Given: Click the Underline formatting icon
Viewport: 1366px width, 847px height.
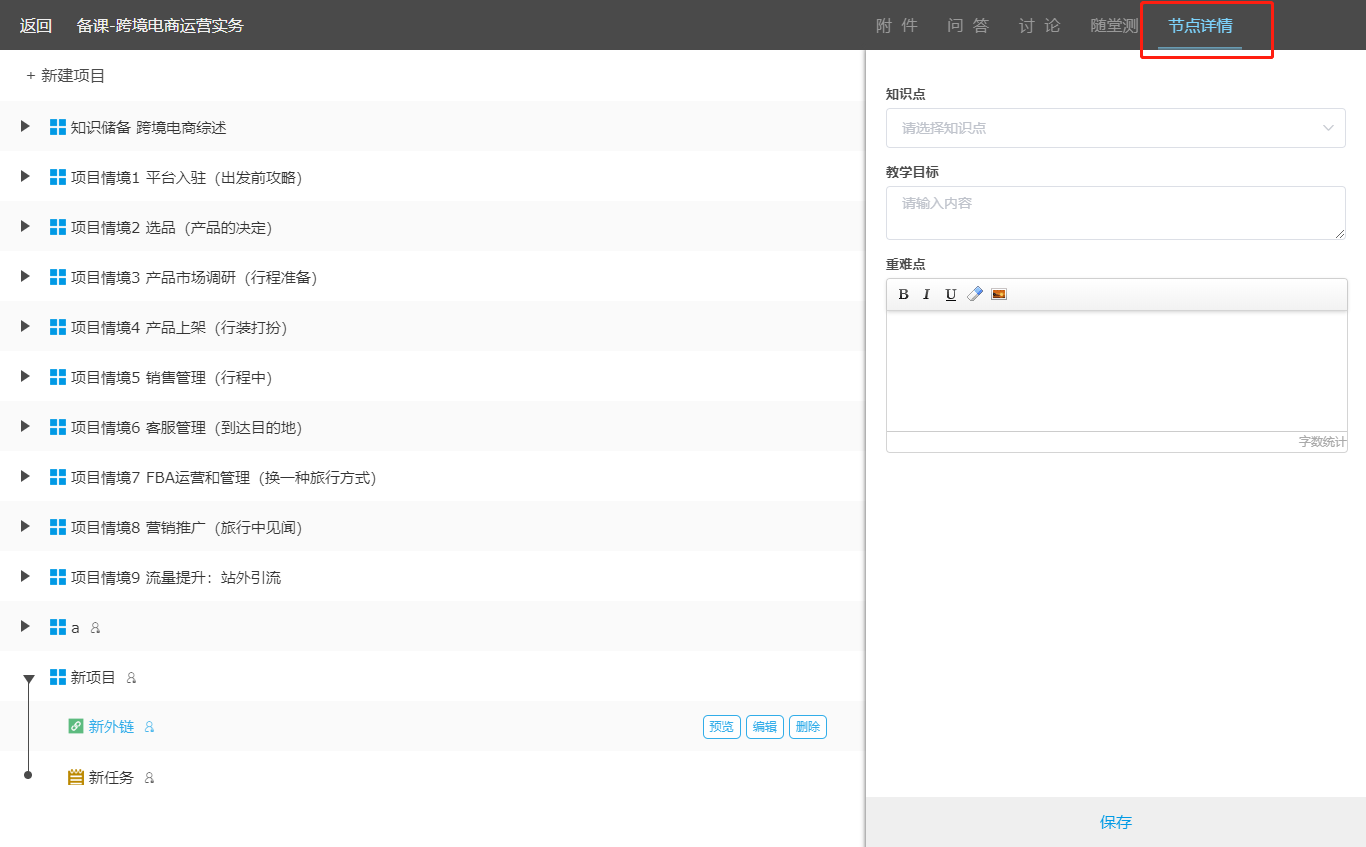Looking at the screenshot, I should tap(951, 294).
